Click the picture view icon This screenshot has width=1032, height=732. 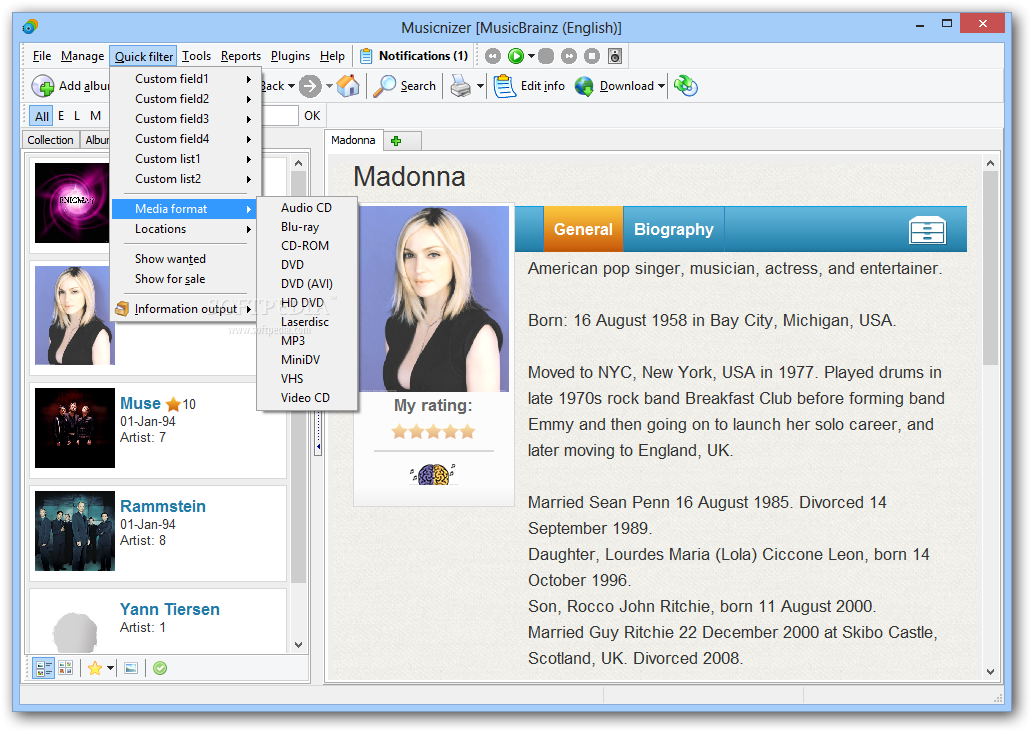[131, 668]
